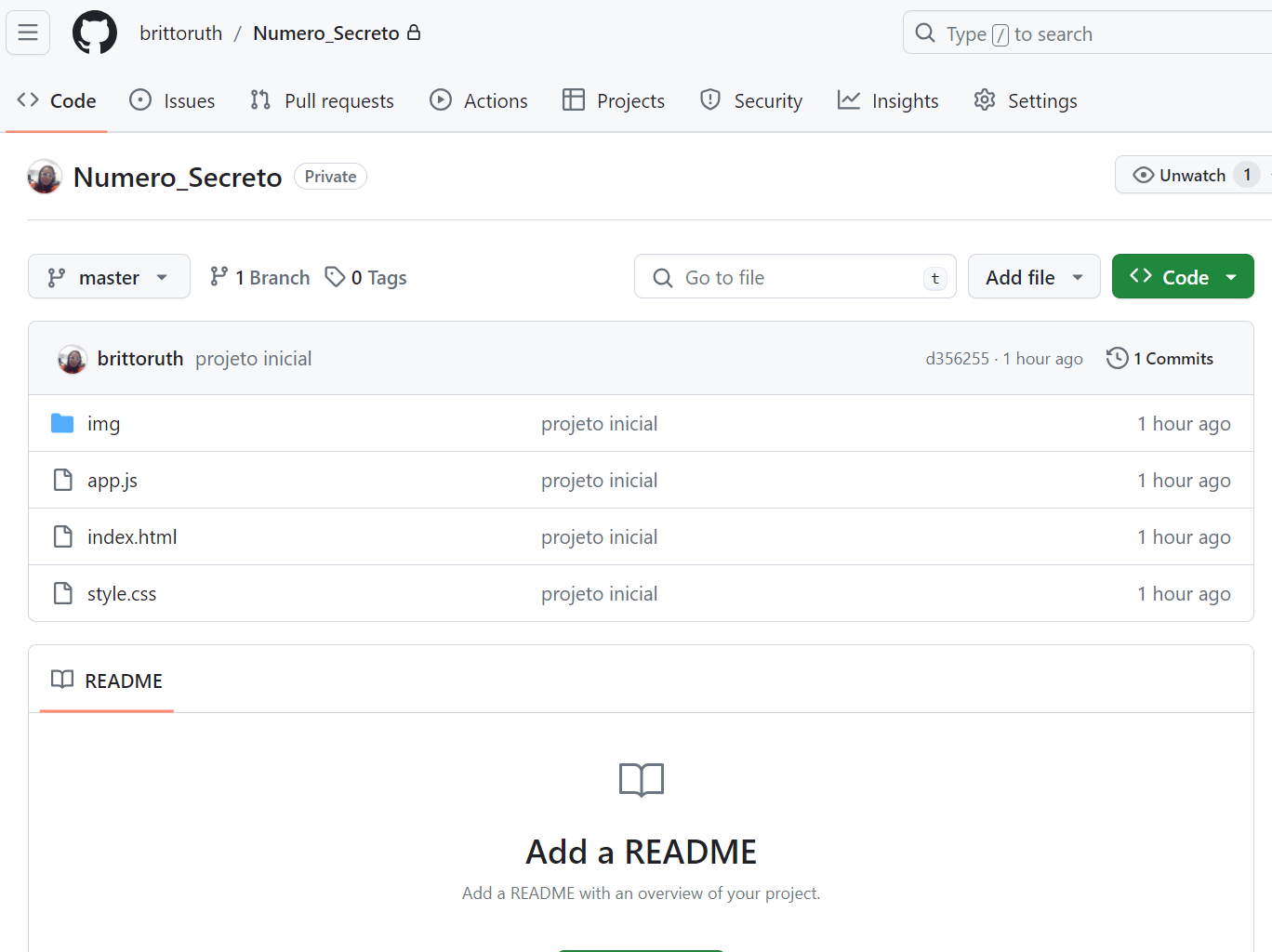
Task: Click the Add a README heading
Action: coord(641,852)
